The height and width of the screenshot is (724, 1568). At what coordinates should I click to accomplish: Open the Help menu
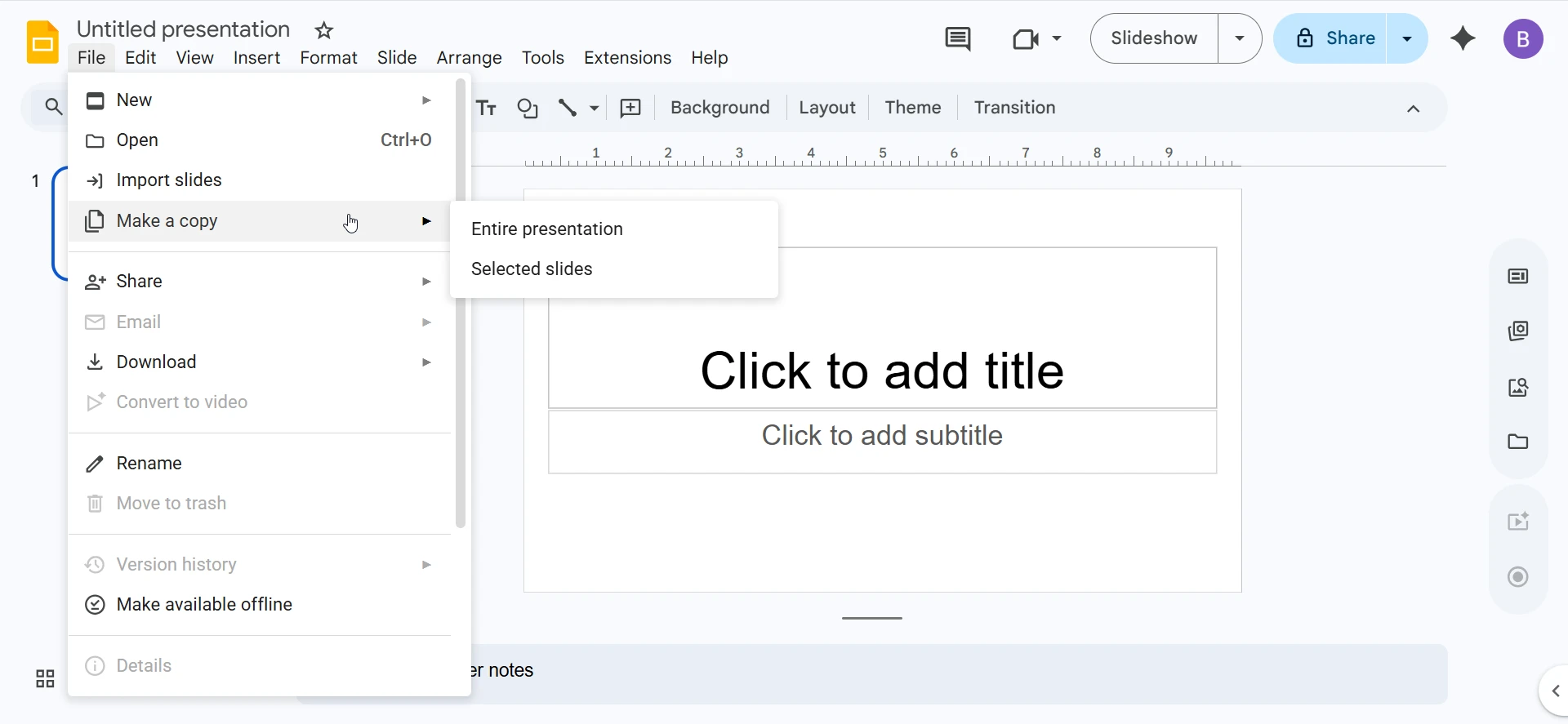pyautogui.click(x=710, y=58)
